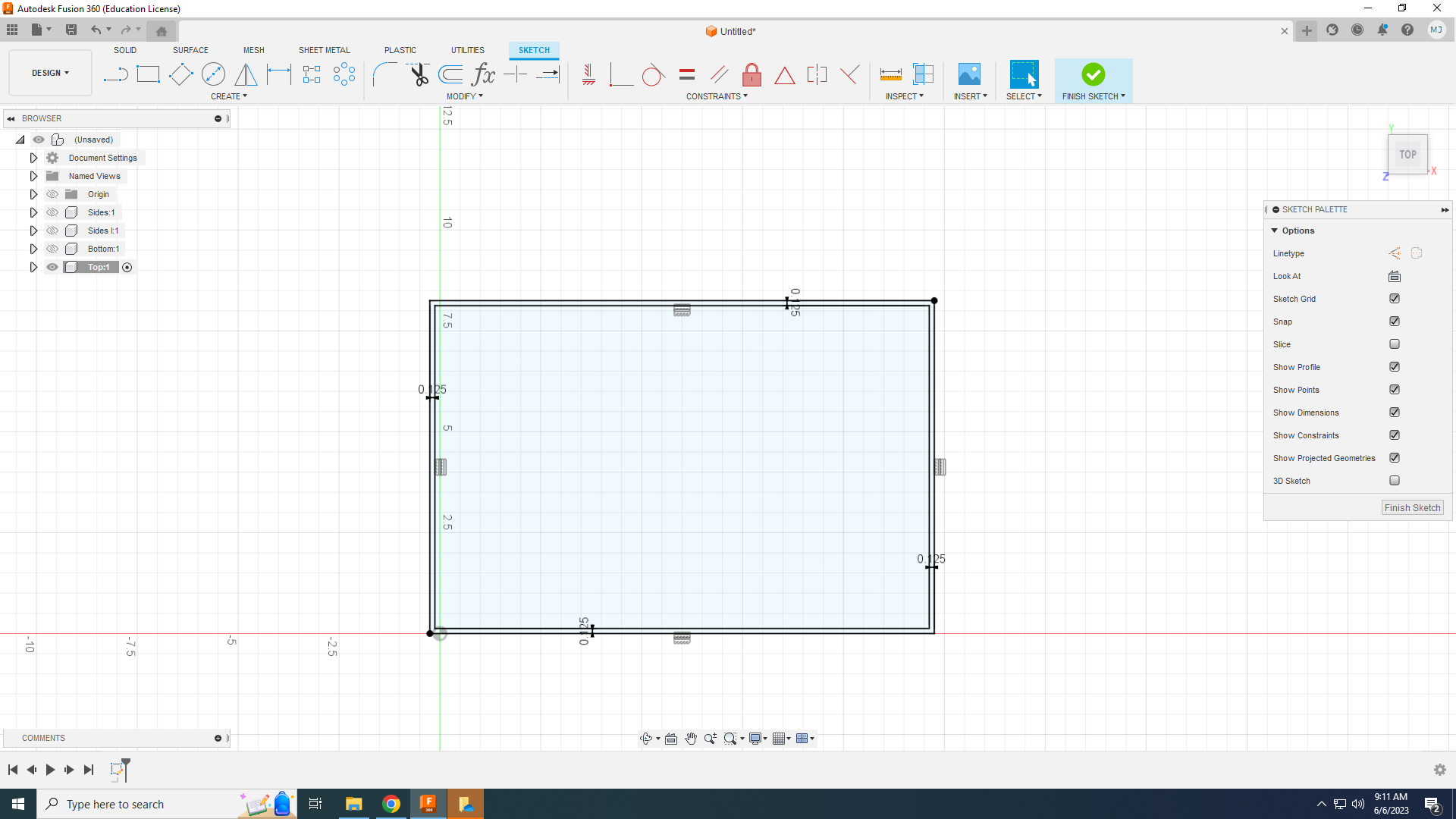
Task: Apply the Fix/UnFix lock constraint
Action: click(752, 74)
